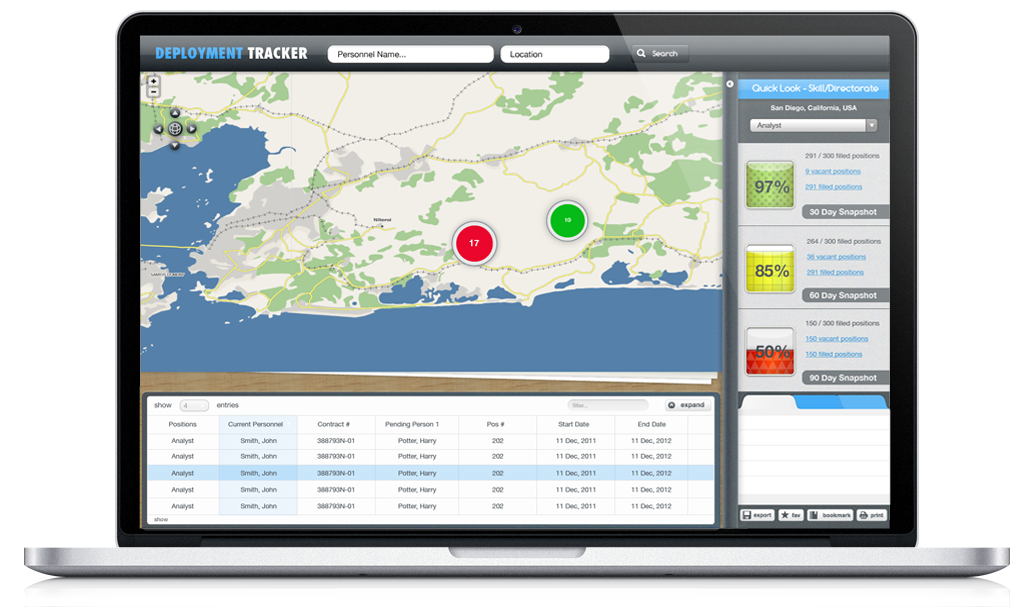Click the green cluster marker on map
The width and height of the screenshot is (1027, 616).
[567, 220]
